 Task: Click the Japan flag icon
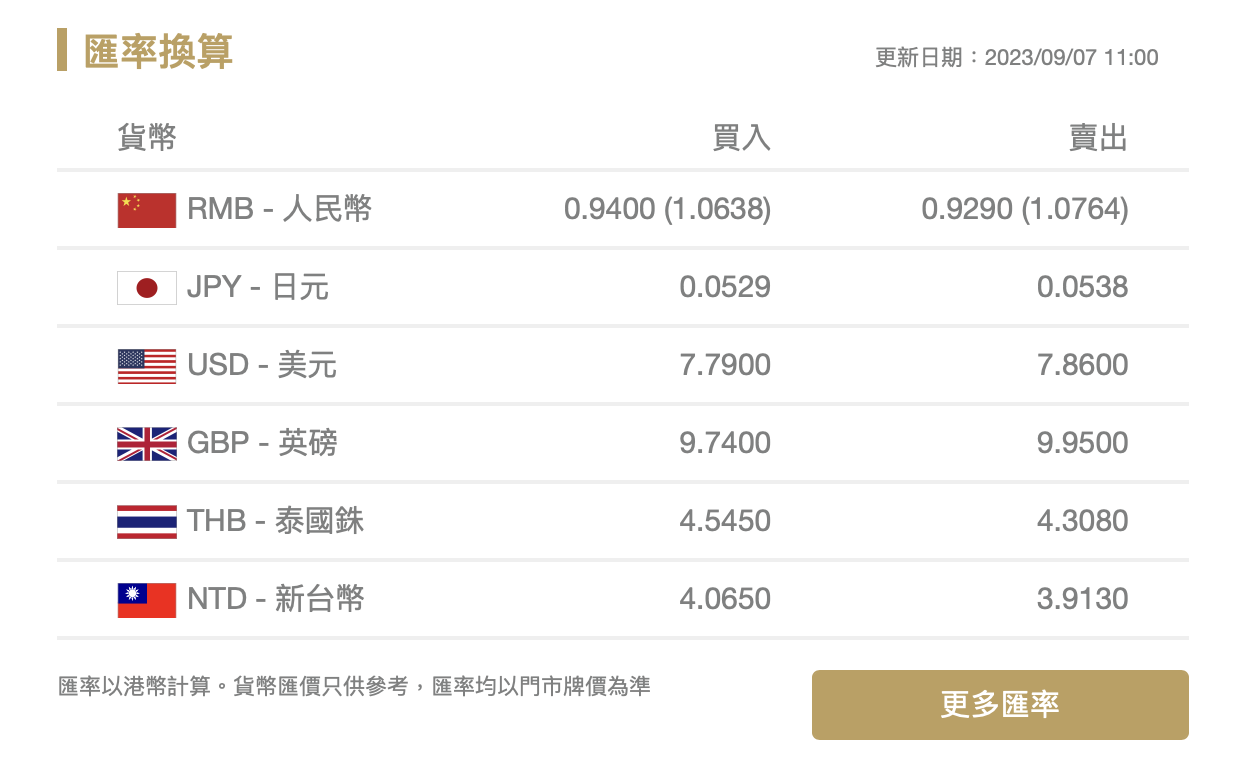[147, 288]
